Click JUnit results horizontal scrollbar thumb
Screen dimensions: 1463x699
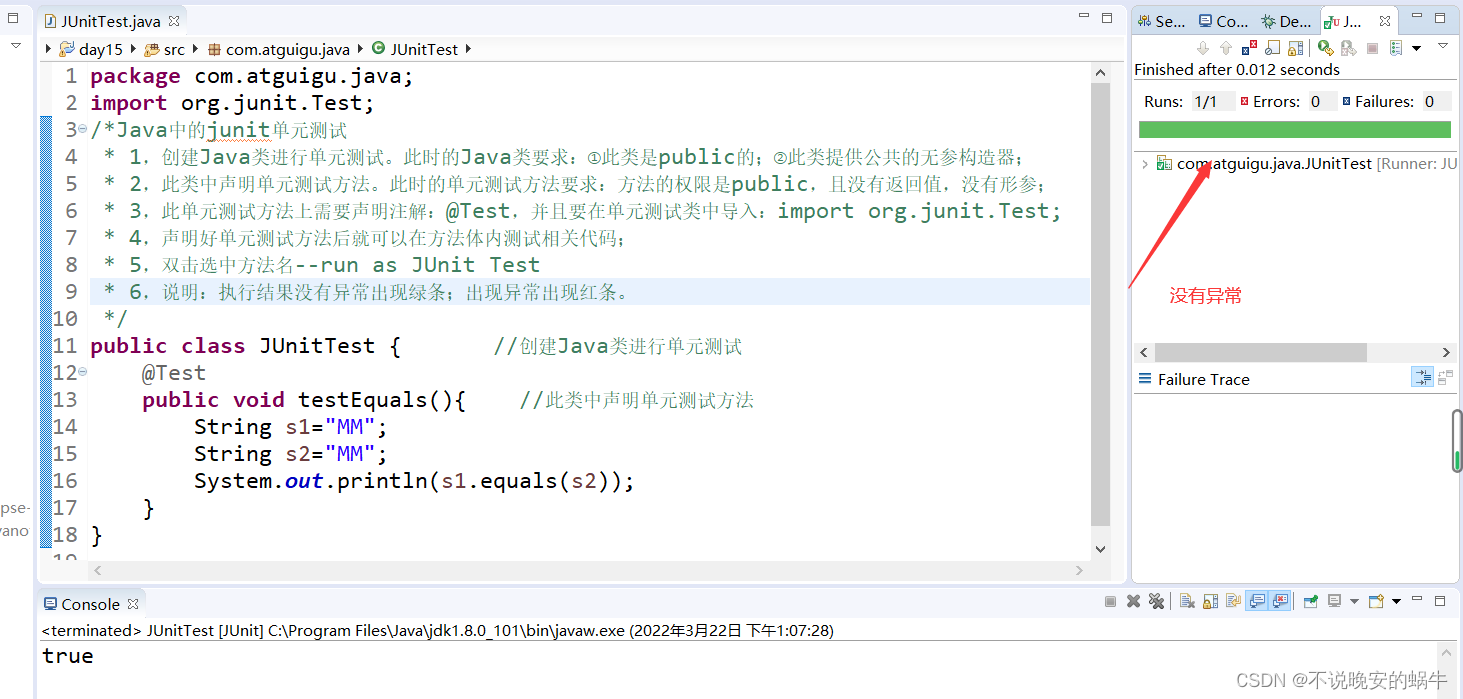(x=1260, y=352)
